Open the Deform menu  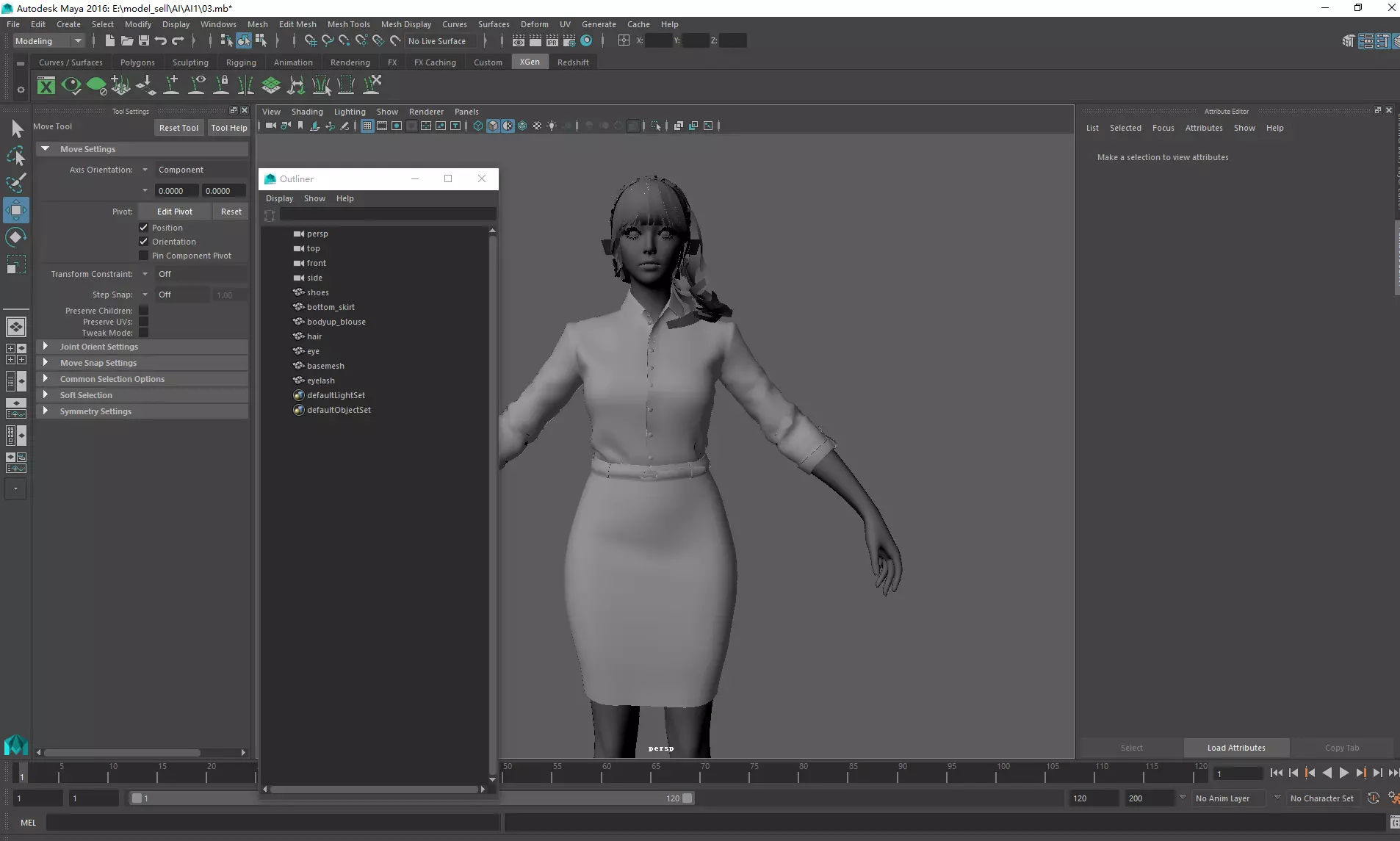(534, 24)
